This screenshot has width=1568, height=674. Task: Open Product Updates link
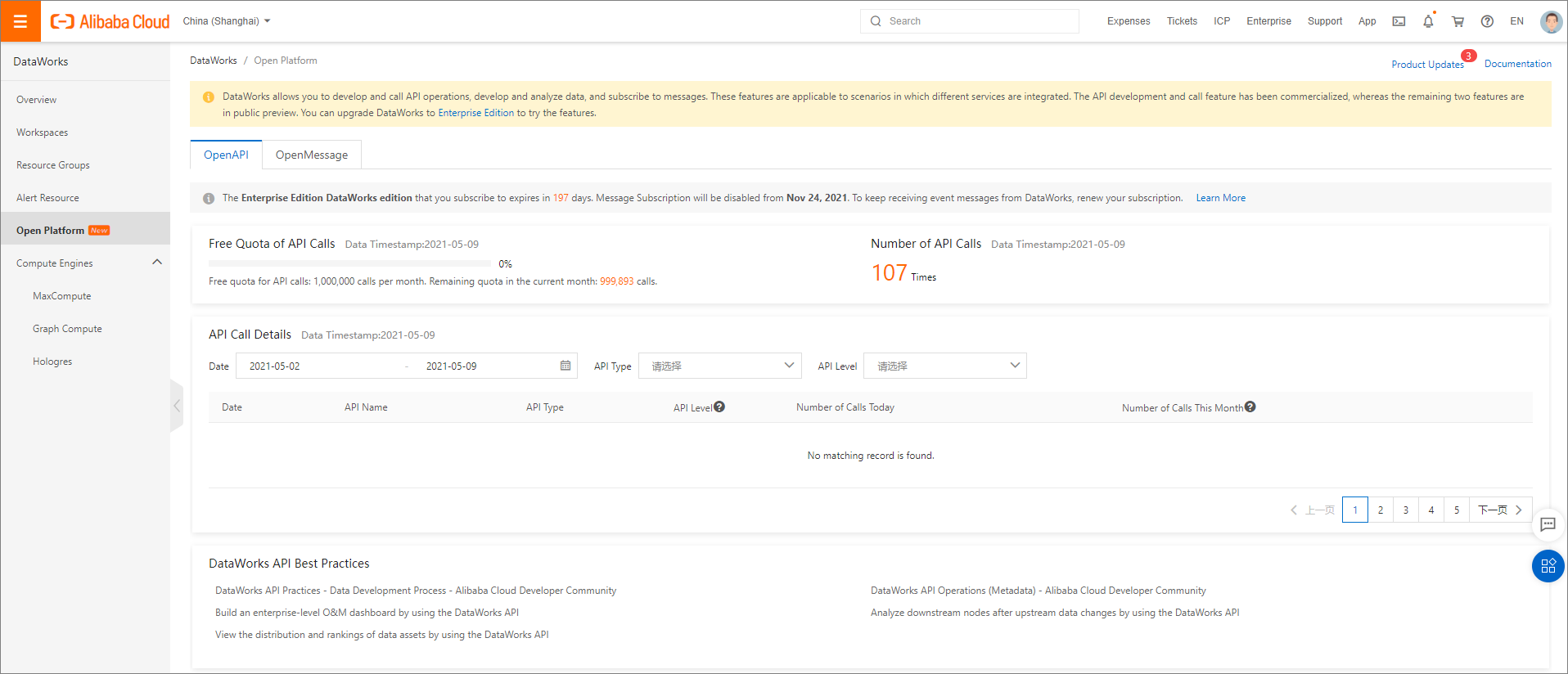1427,65
